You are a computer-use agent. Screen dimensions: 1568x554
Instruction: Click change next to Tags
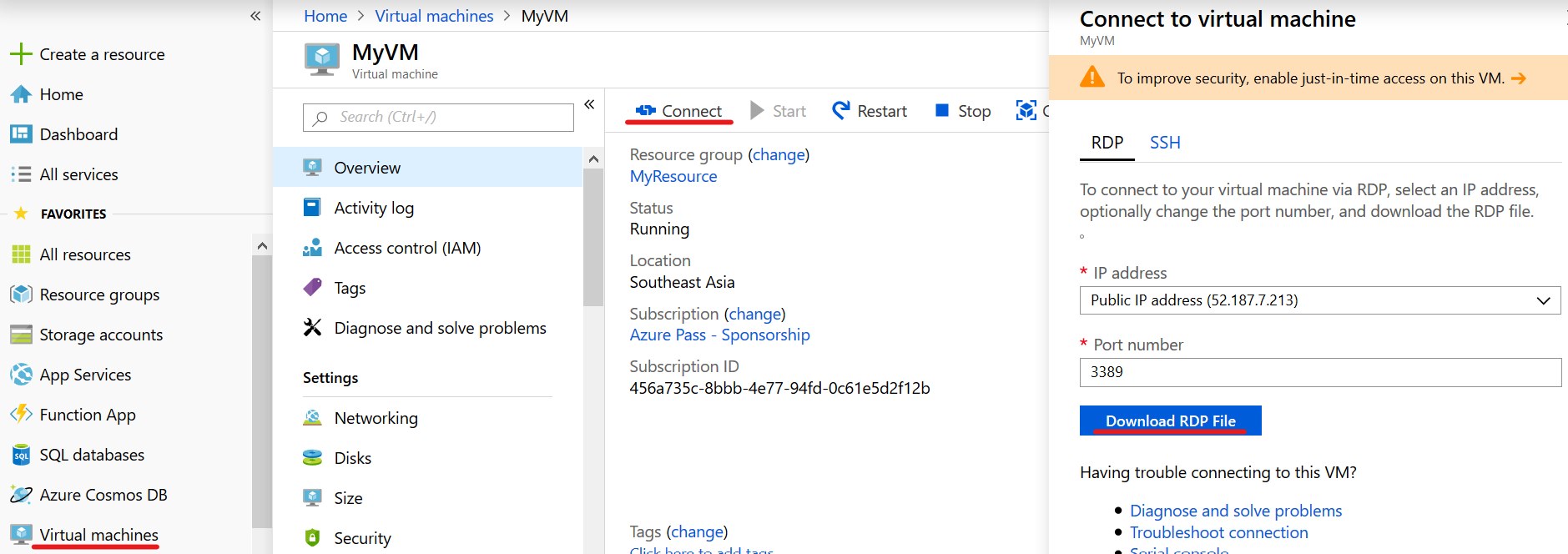(697, 531)
